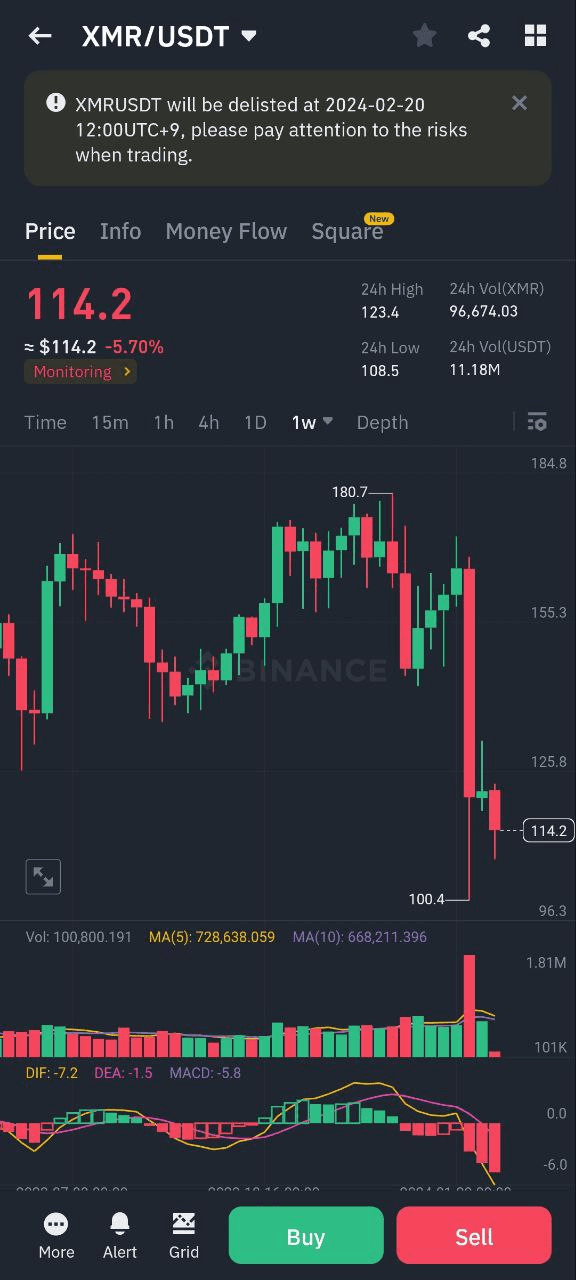Switch chart to Depth view

[382, 422]
